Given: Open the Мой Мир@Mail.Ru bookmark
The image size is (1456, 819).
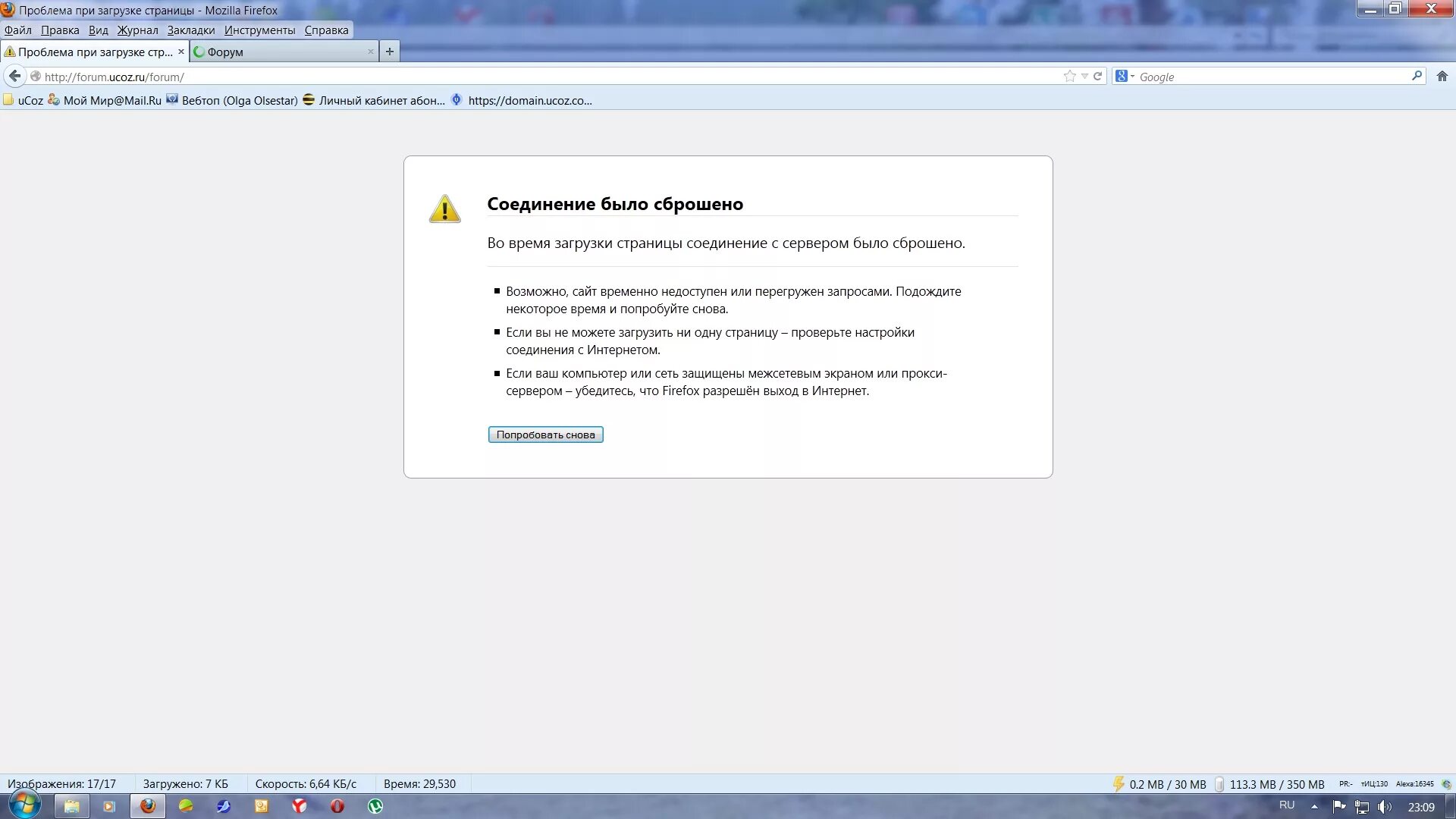Looking at the screenshot, I should pyautogui.click(x=105, y=100).
